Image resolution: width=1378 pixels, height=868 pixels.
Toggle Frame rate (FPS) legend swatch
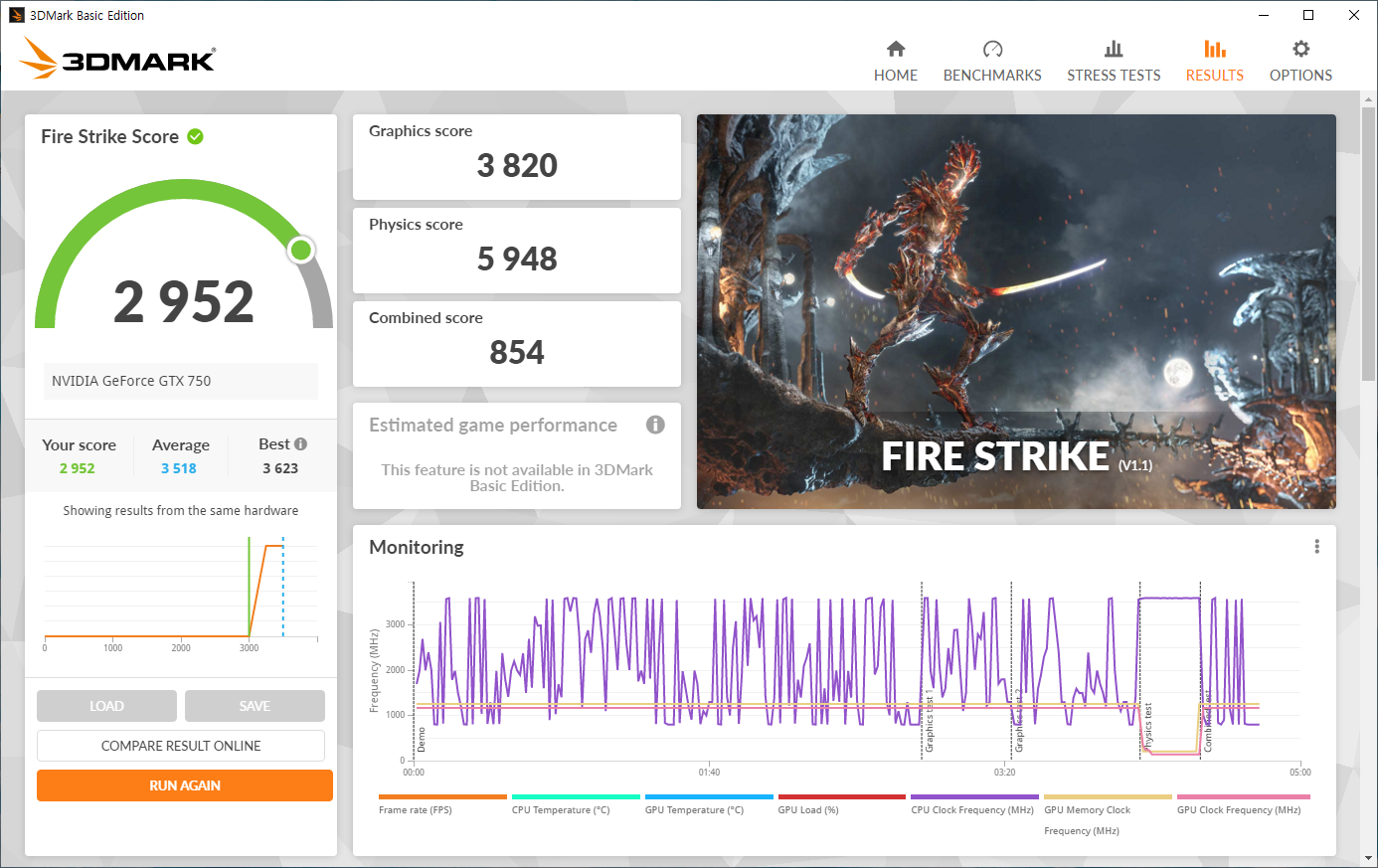(442, 796)
